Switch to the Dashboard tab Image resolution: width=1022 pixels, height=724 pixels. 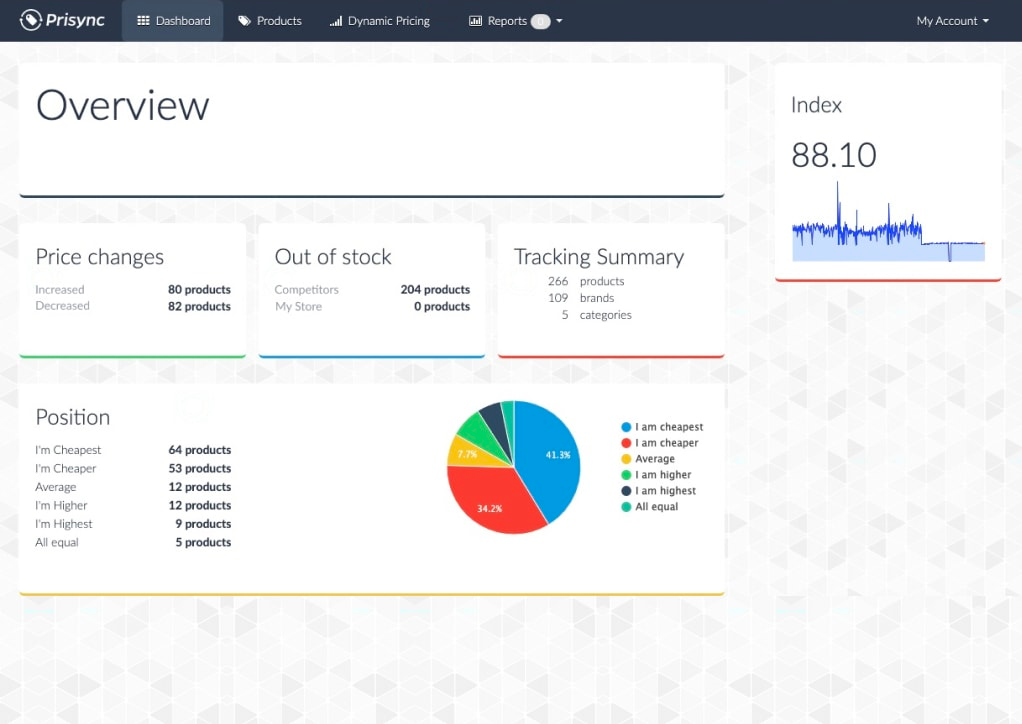pyautogui.click(x=171, y=19)
